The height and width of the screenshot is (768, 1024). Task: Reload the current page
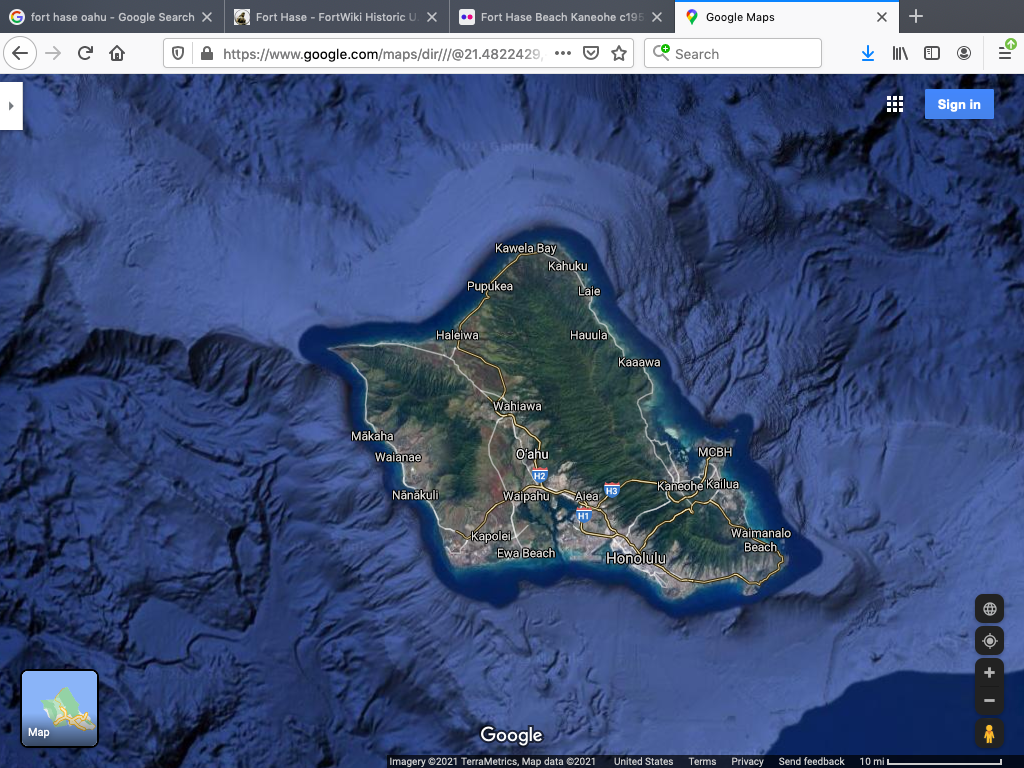click(x=85, y=54)
